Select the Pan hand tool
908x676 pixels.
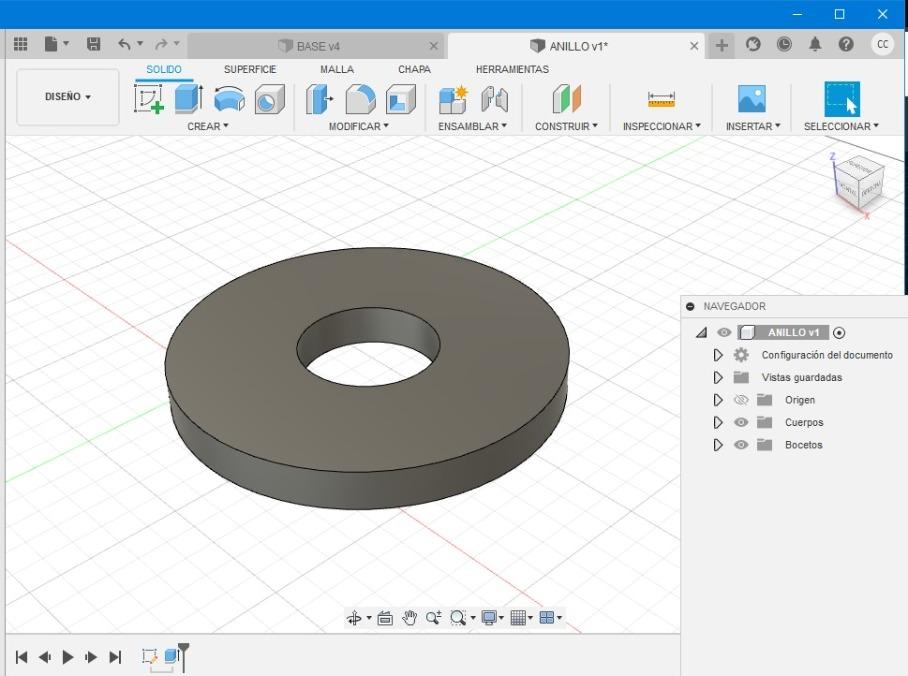tap(409, 618)
